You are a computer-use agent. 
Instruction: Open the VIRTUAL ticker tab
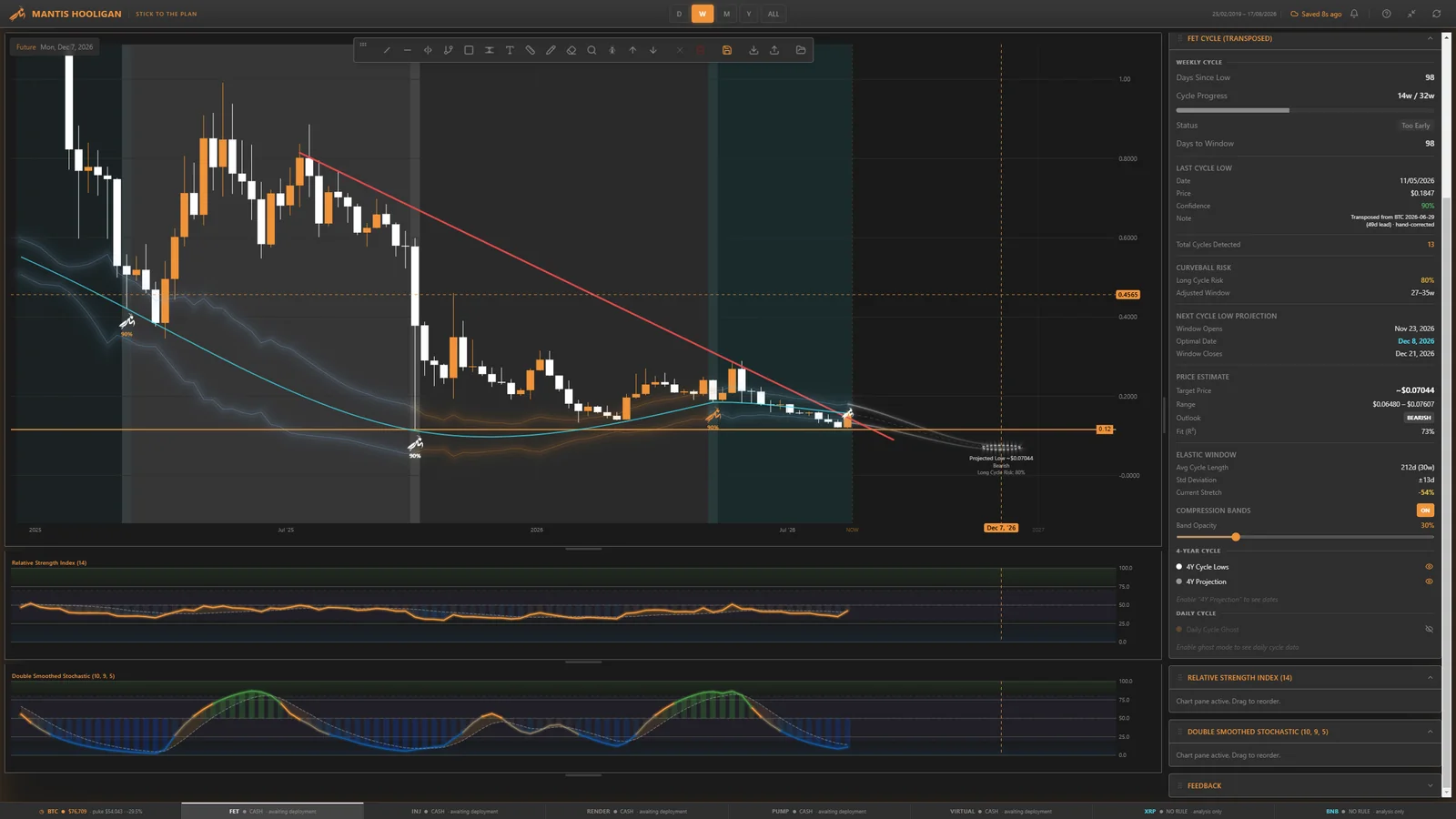(x=1001, y=811)
